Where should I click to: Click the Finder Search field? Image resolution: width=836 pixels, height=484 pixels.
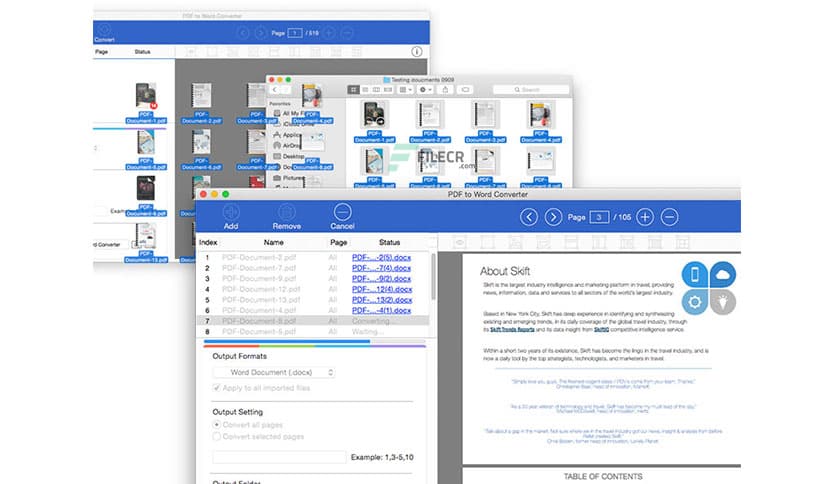pyautogui.click(x=530, y=90)
